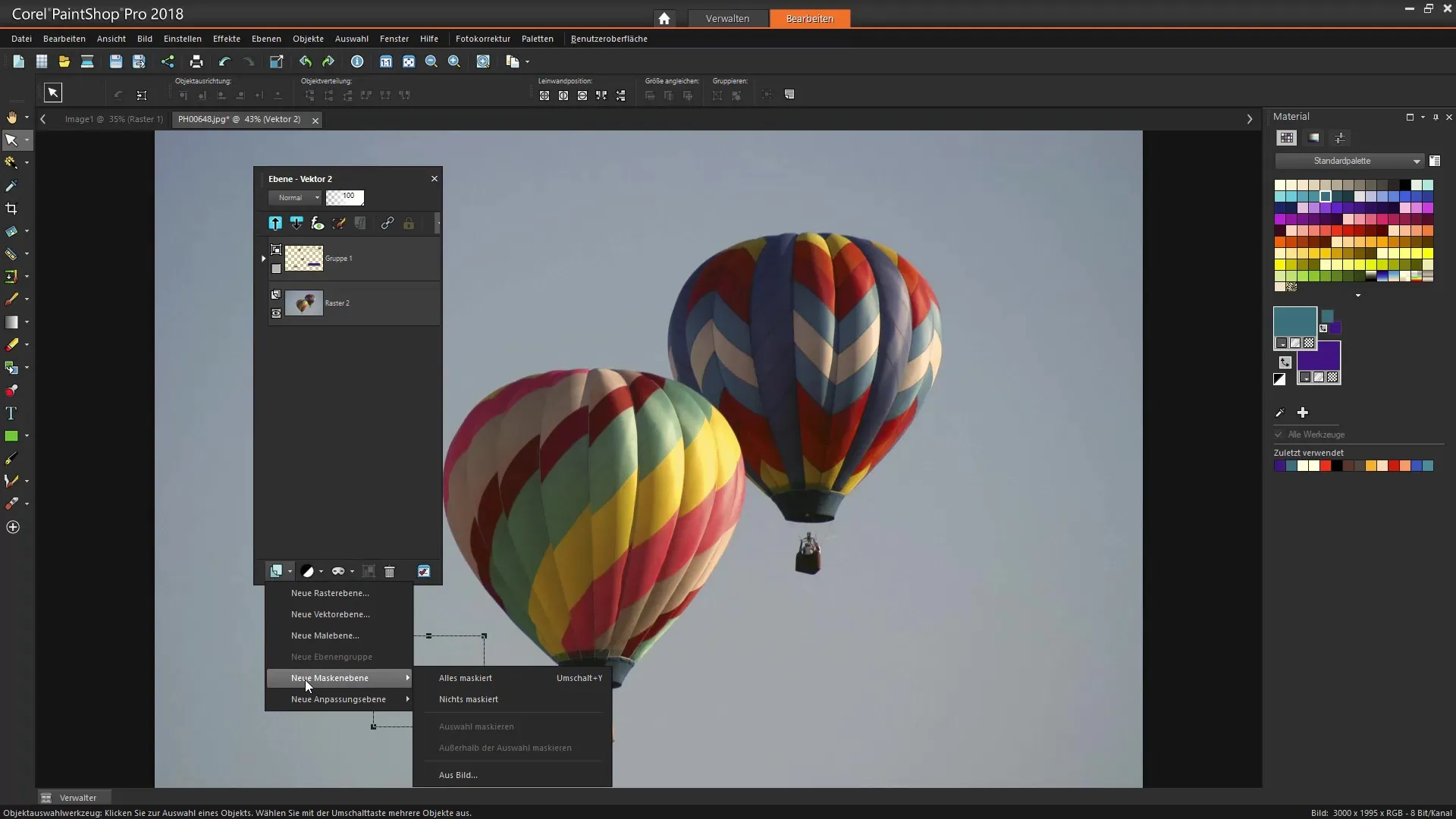1456x819 pixels.
Task: Click the layer link chain icon
Action: point(388,224)
